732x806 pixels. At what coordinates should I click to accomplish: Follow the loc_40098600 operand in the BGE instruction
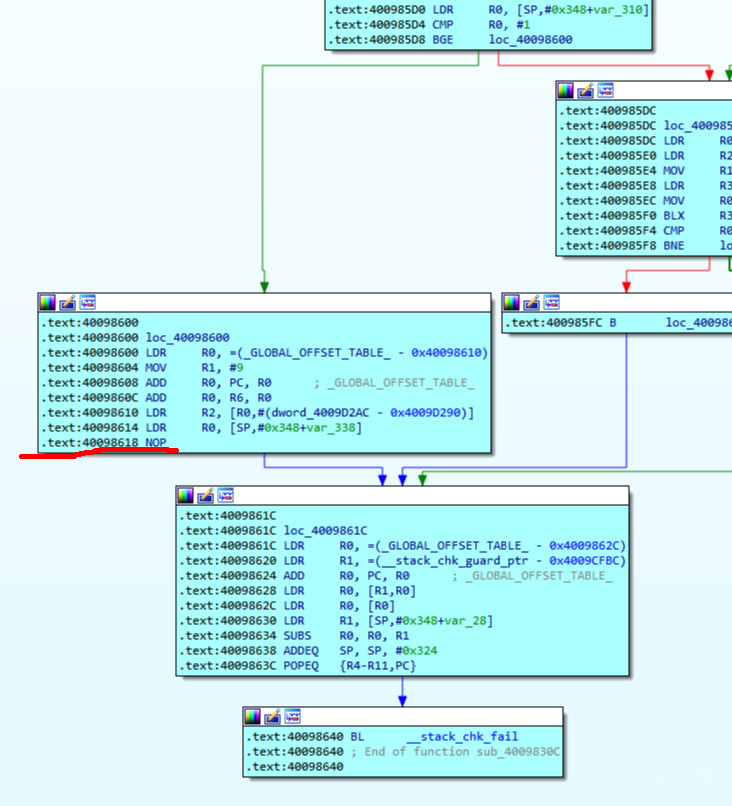point(530,40)
